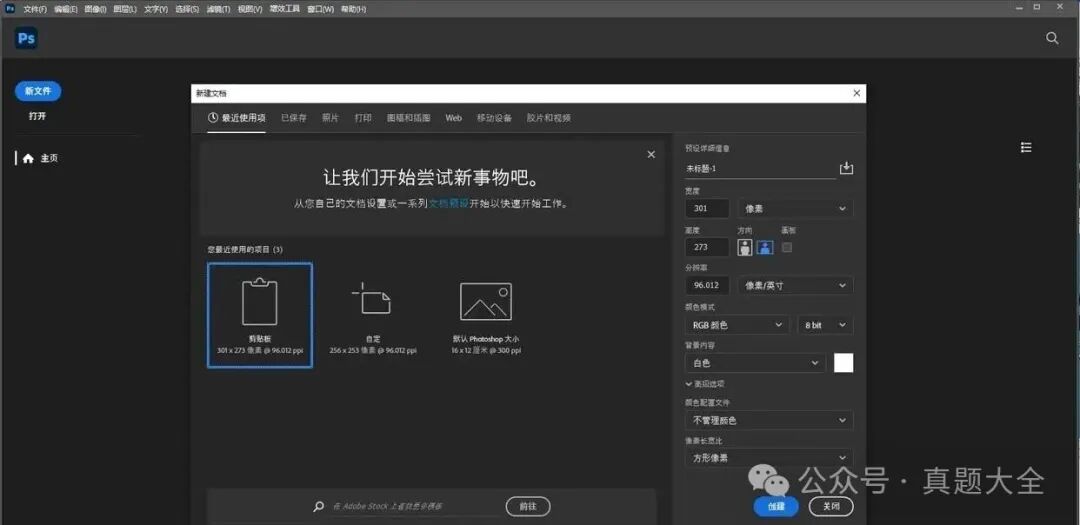Close the 新建文档 dialog with X

tap(856, 93)
